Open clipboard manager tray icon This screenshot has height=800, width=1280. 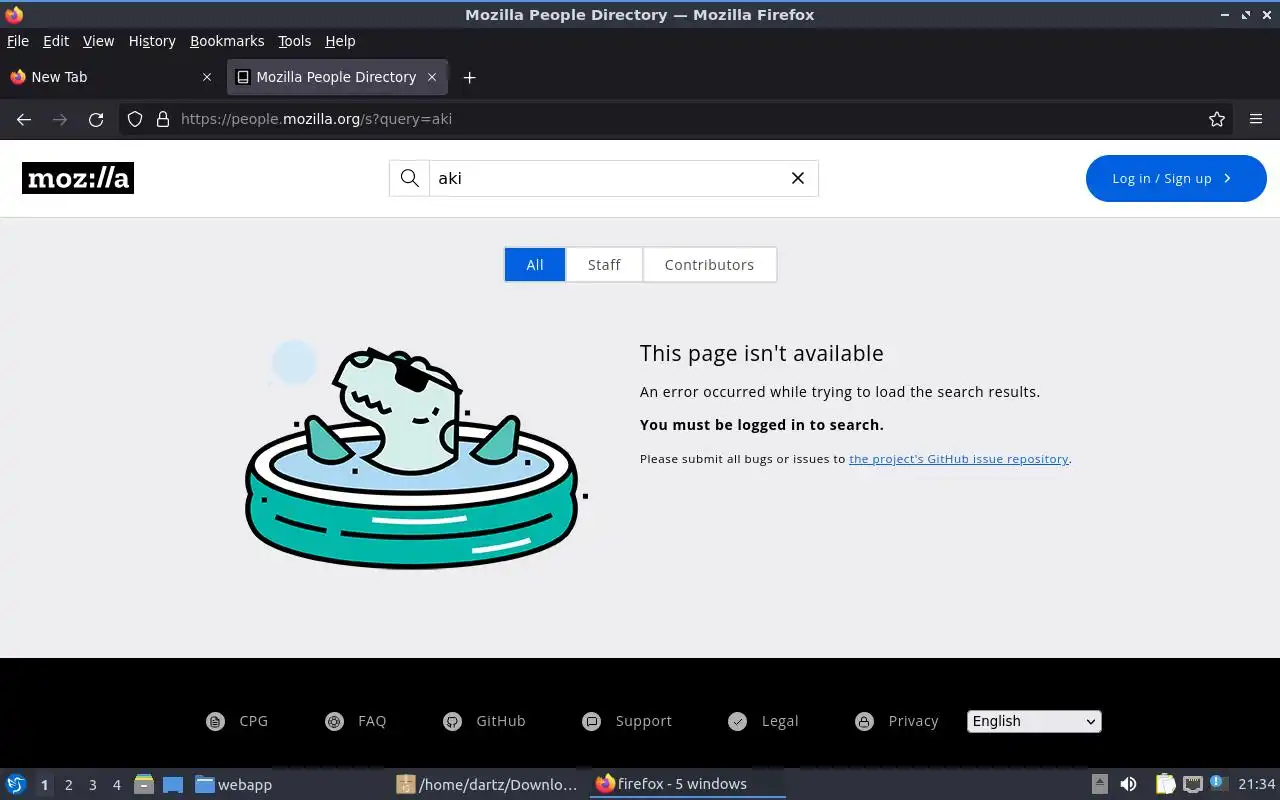[1165, 784]
